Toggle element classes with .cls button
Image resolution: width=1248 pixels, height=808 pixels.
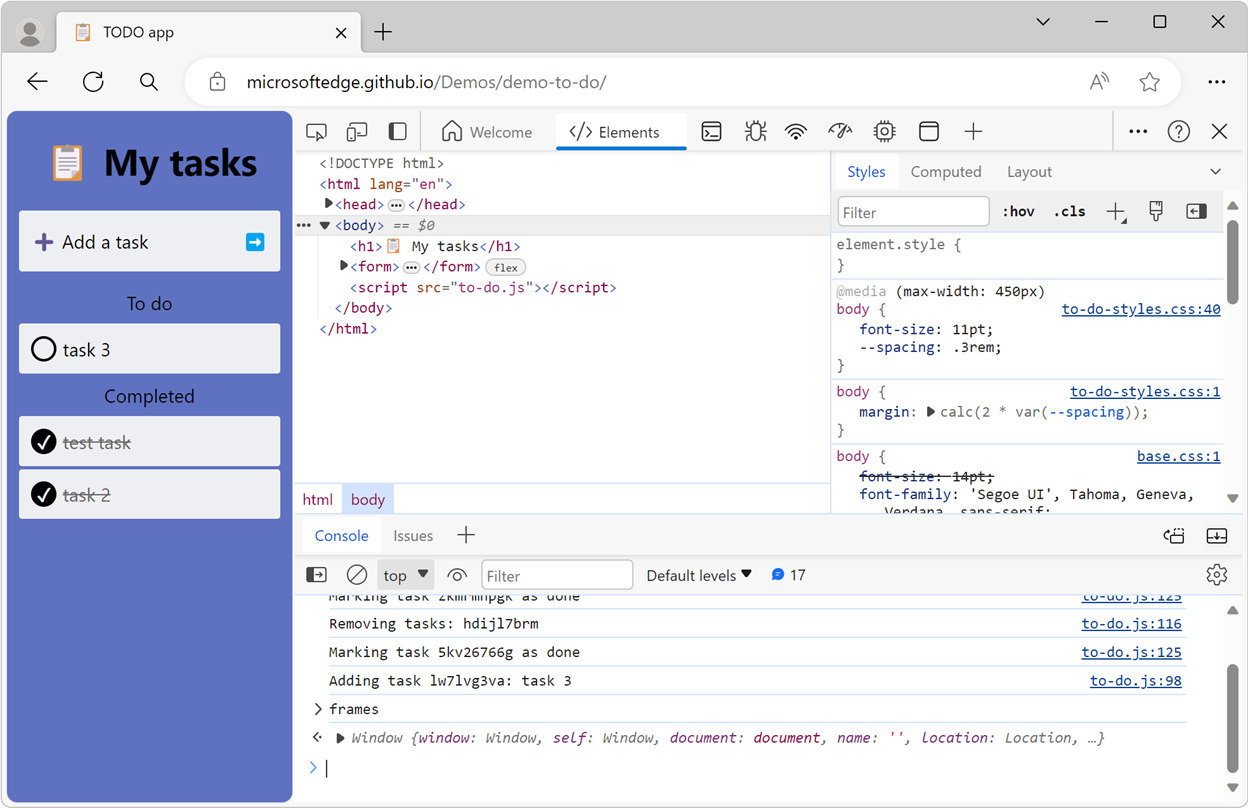pos(1069,211)
